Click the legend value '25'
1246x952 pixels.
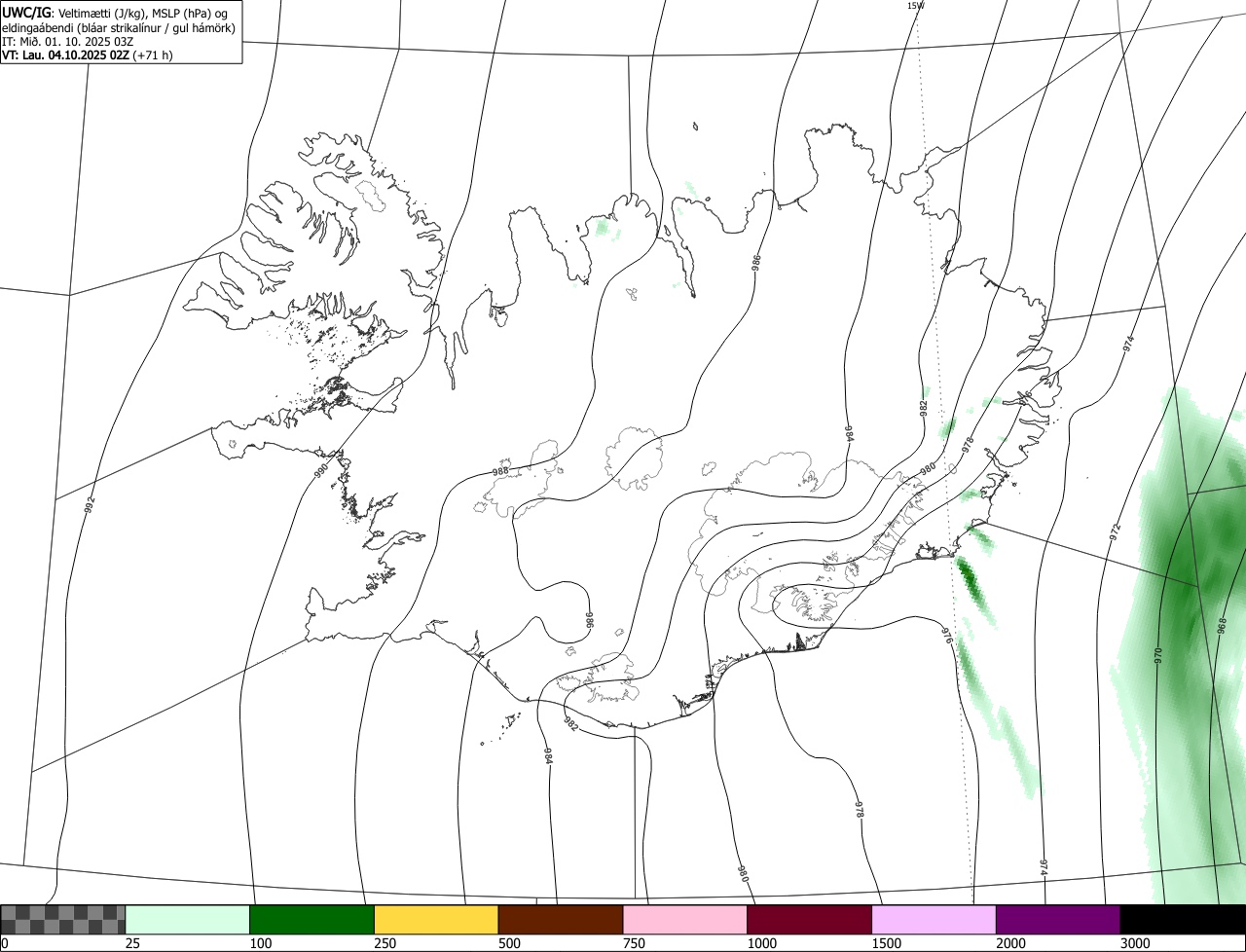tap(132, 943)
